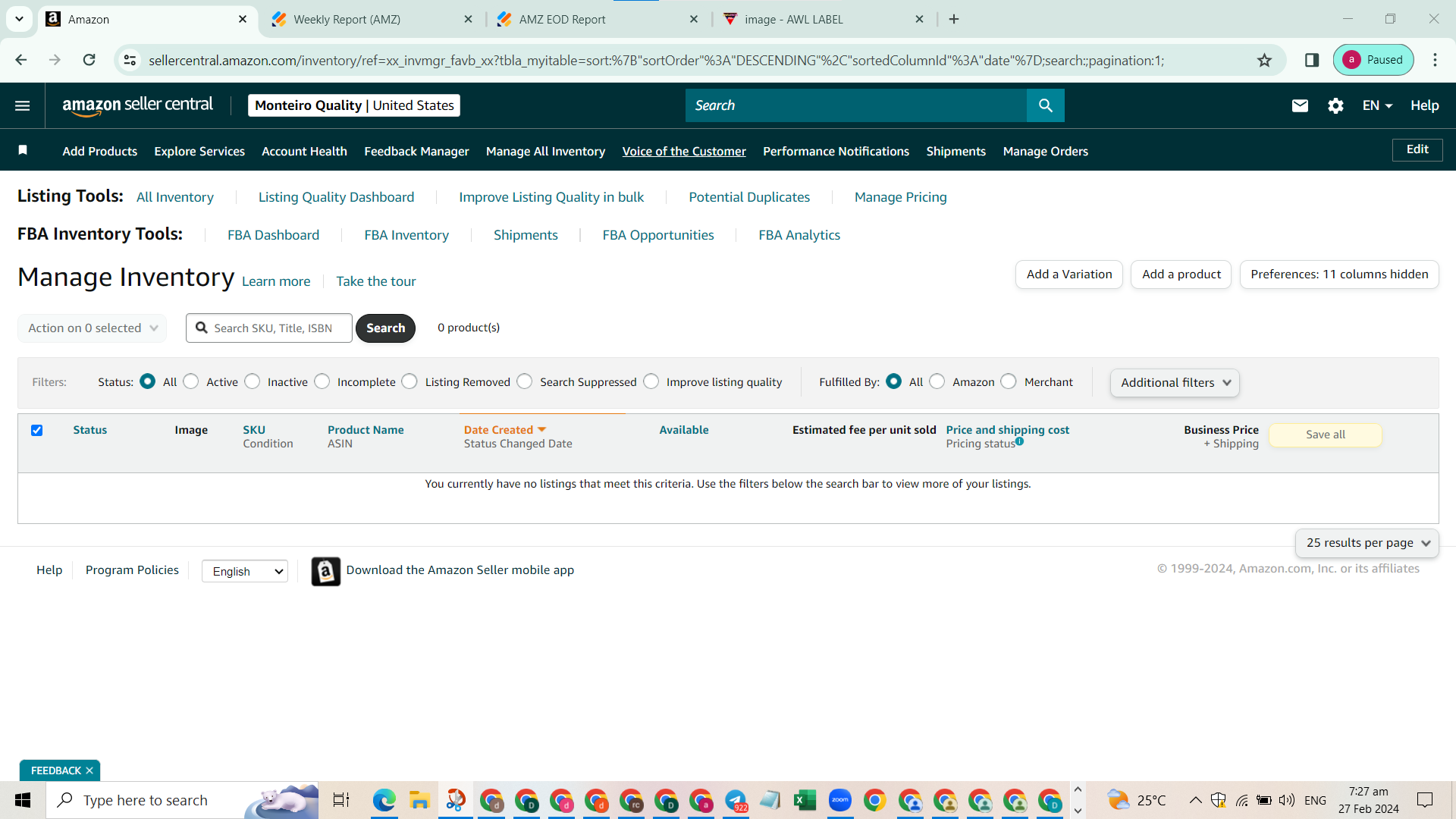
Task: Open Zoom from taskbar
Action: [x=839, y=800]
